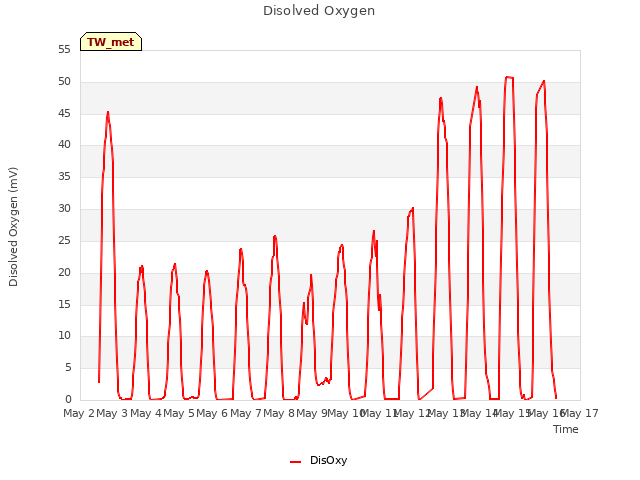The height and width of the screenshot is (480, 640).
Task: Click the y-axis value 40
Action: pos(64,145)
